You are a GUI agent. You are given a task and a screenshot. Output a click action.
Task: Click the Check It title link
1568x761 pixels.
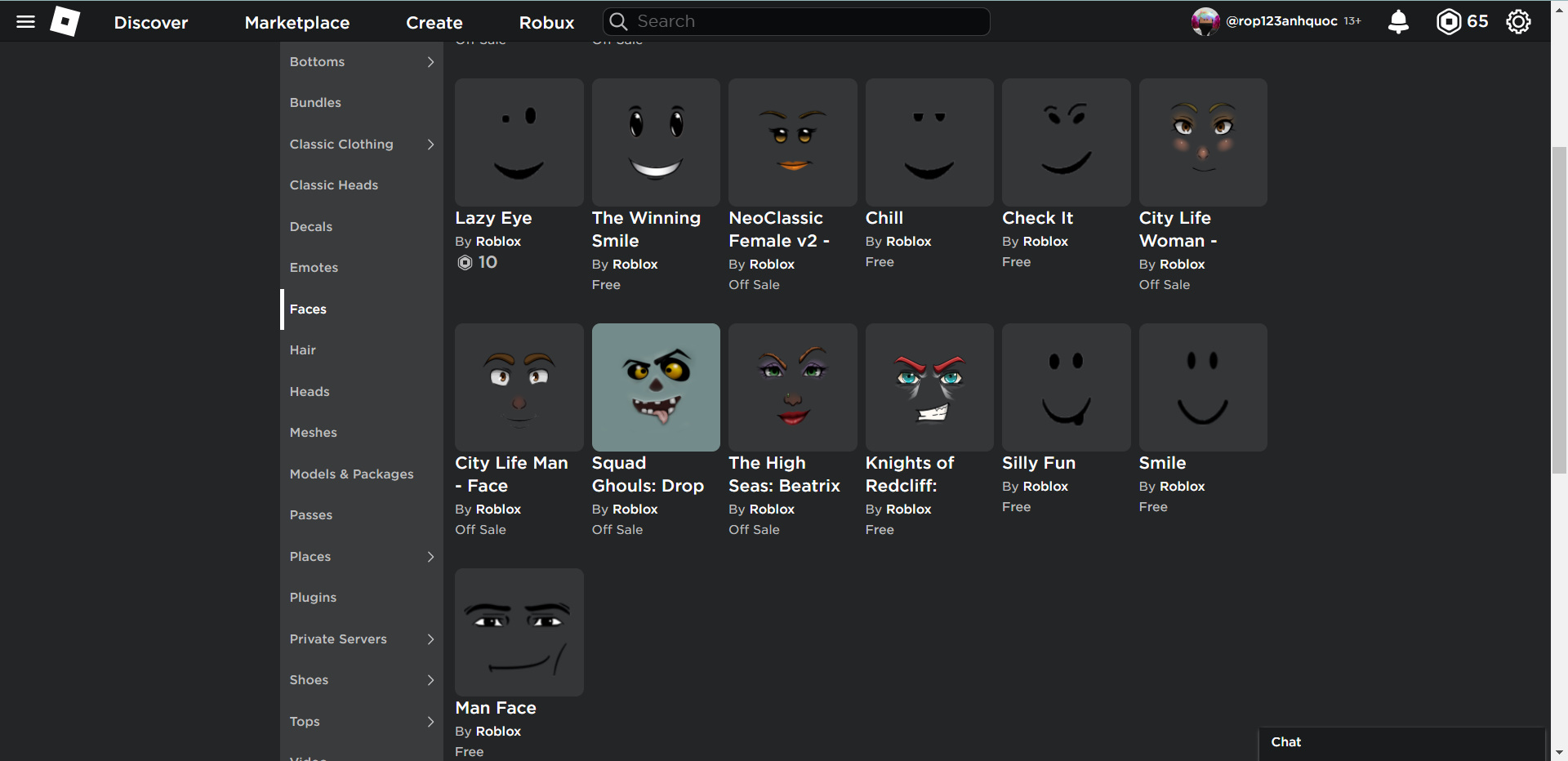coord(1037,218)
